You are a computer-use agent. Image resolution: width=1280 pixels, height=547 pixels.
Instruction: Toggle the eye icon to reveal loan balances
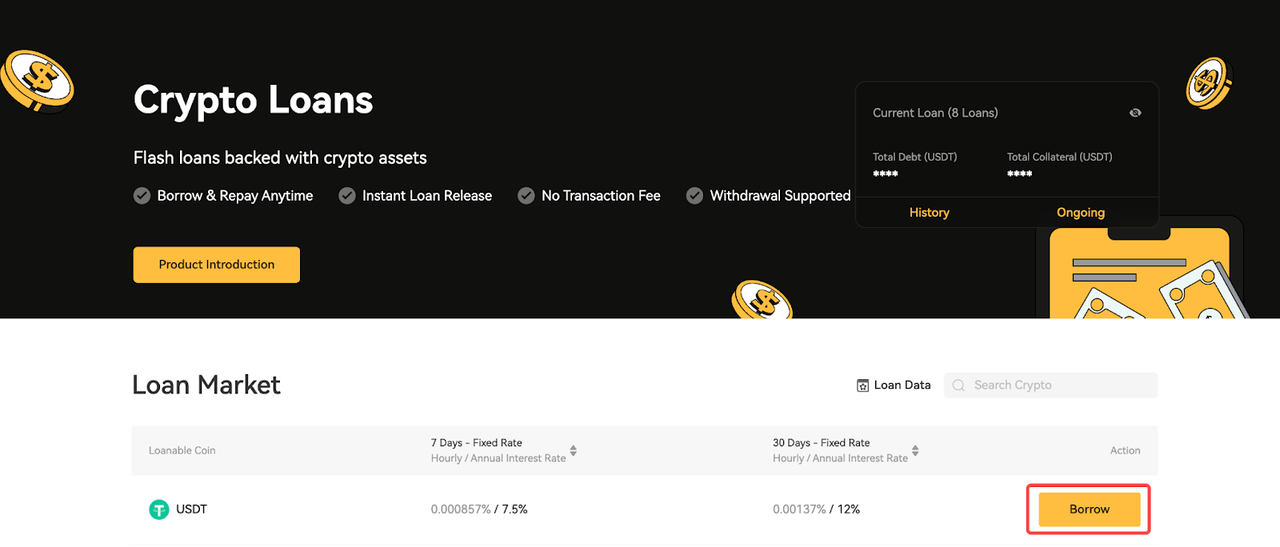pyautogui.click(x=1135, y=113)
